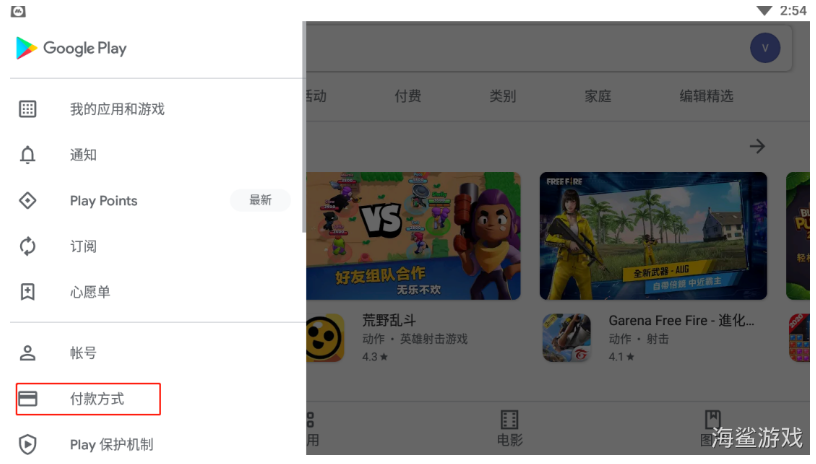Open the 家庭 tab
The width and height of the screenshot is (816, 464).
point(597,96)
